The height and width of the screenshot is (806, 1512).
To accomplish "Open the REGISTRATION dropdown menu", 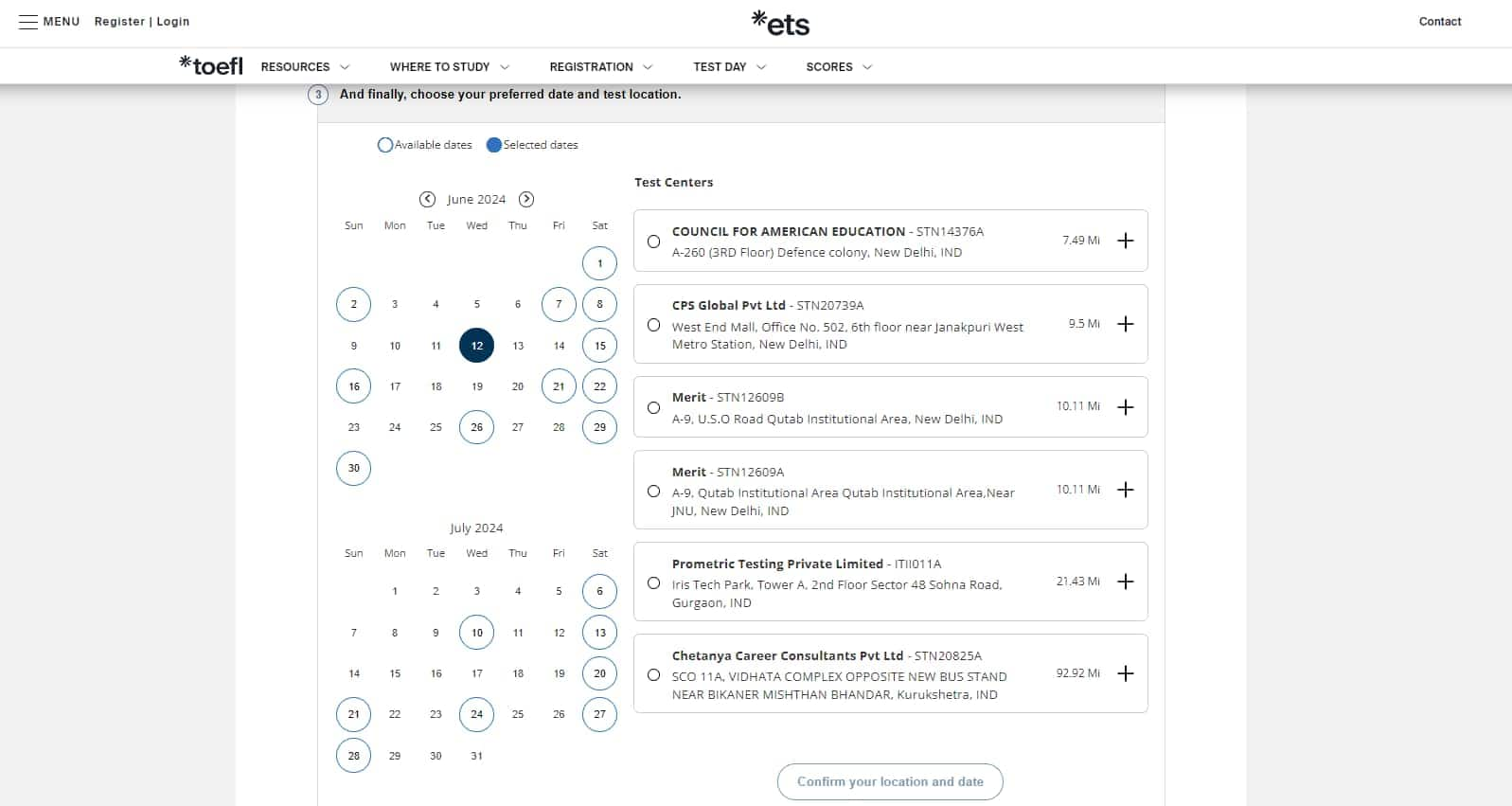I will (601, 66).
